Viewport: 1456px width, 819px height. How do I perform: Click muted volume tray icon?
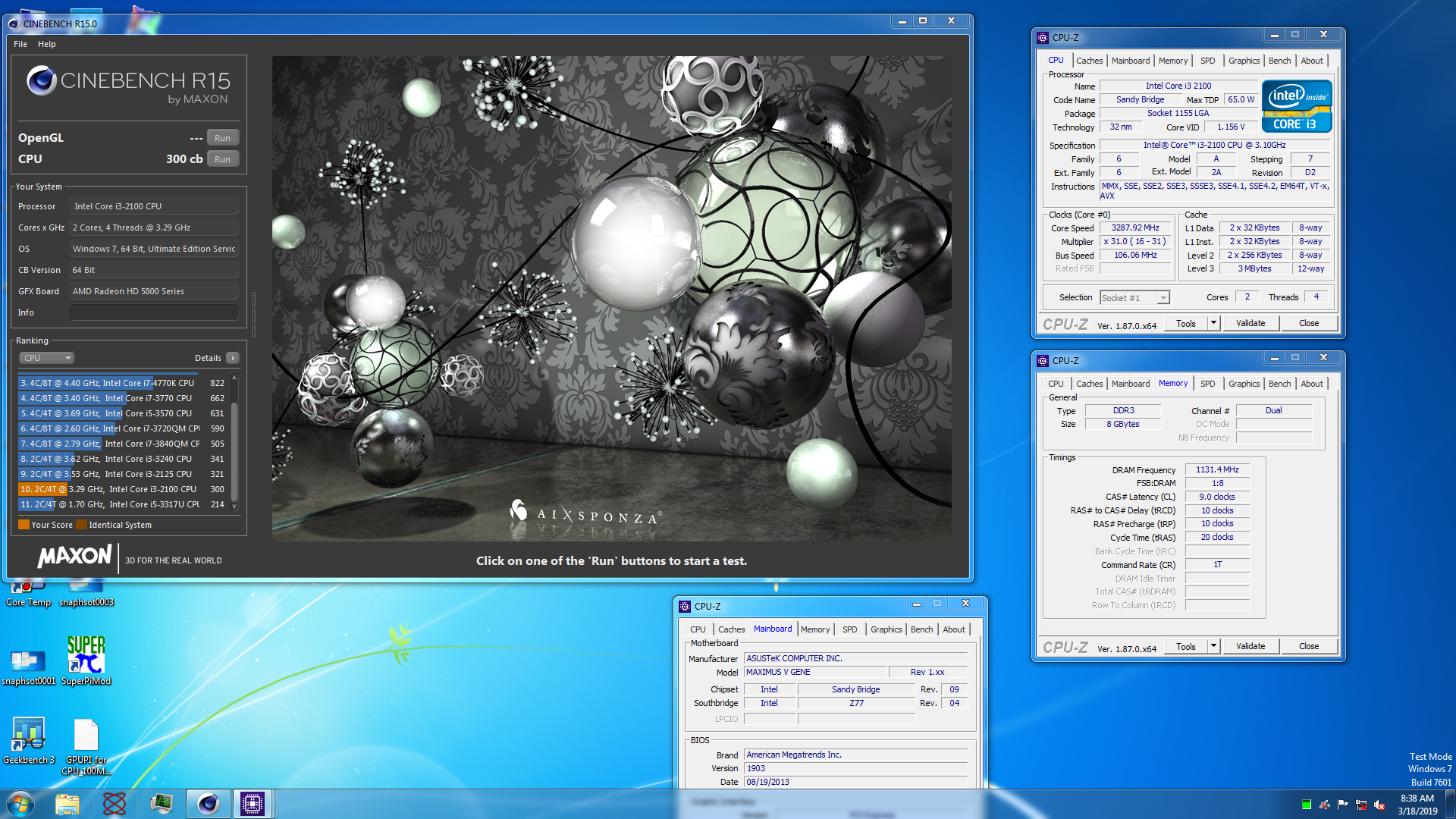pyautogui.click(x=1379, y=805)
